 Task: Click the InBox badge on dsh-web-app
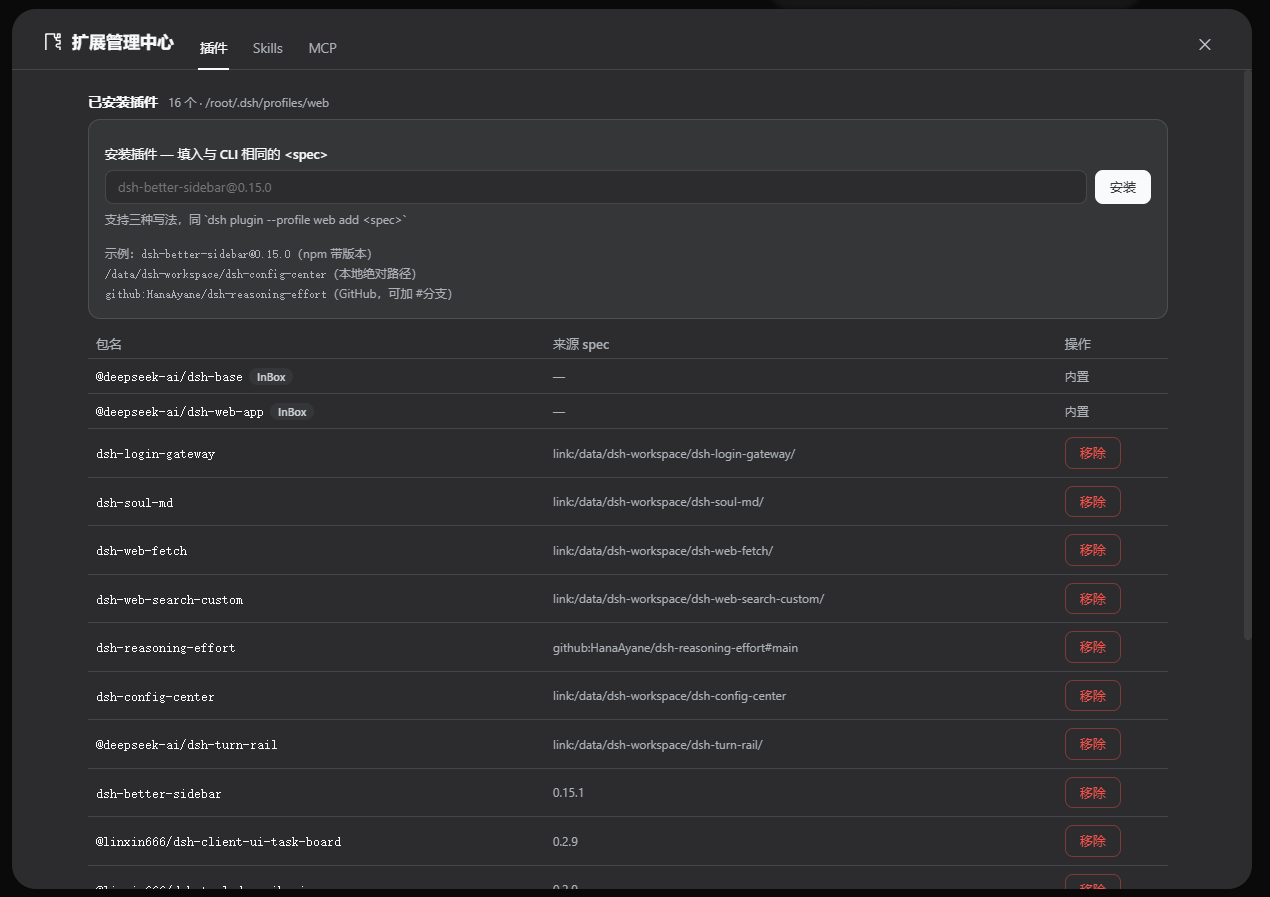[292, 412]
